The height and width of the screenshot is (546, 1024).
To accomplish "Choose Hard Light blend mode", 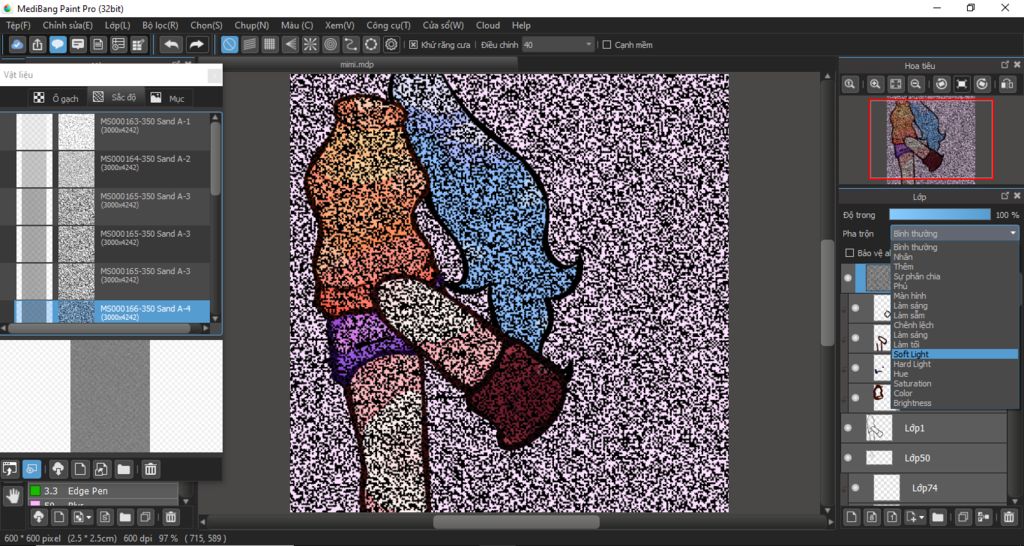I will [x=954, y=364].
